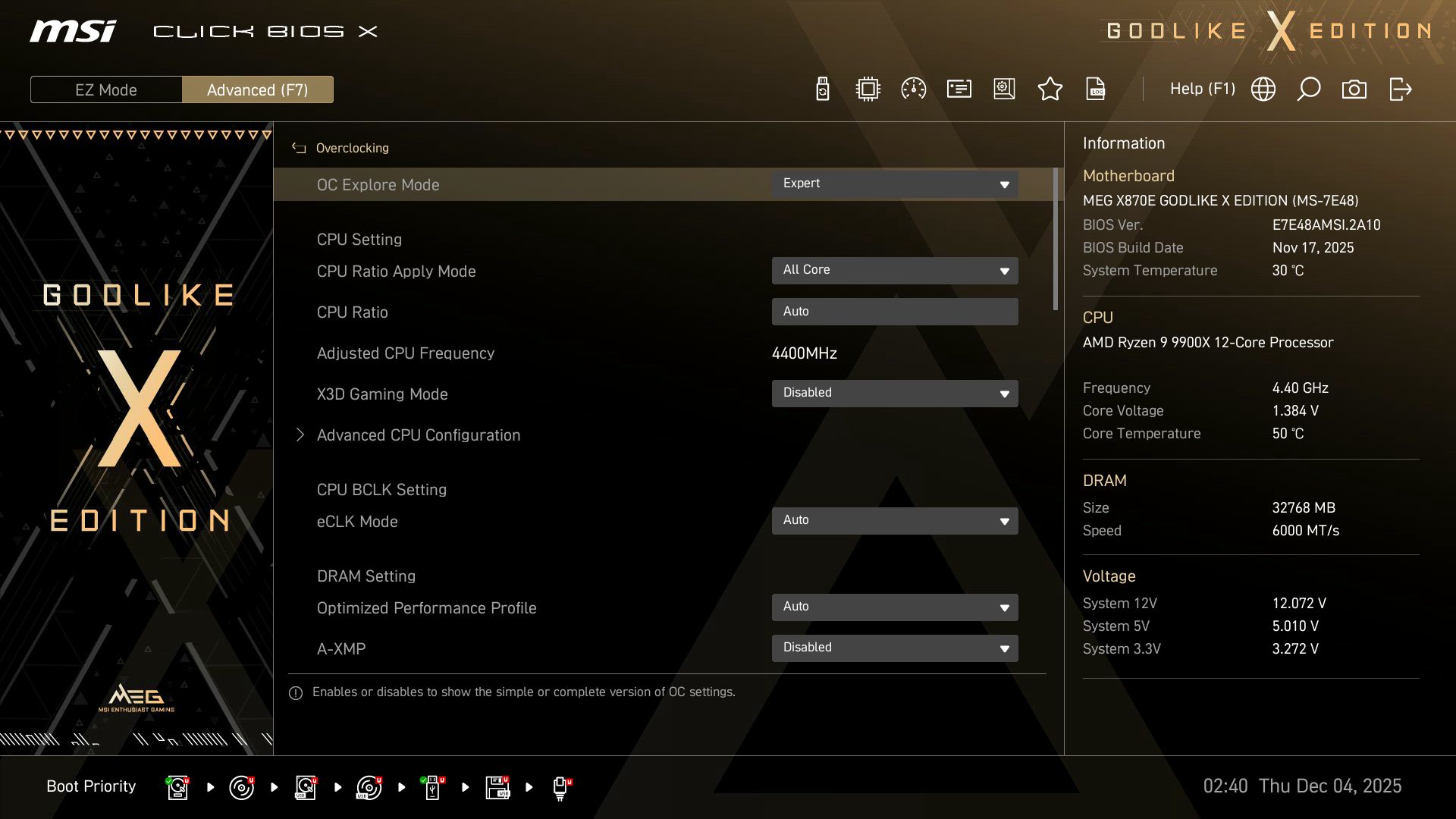Open the fan speed gauge utility

[913, 89]
